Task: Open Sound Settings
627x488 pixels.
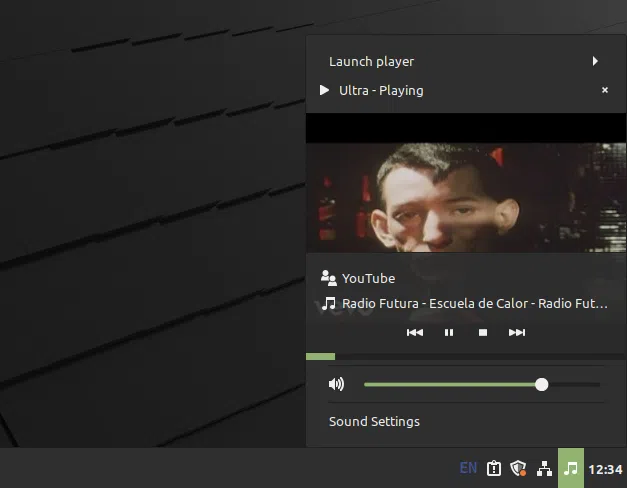Action: tap(374, 422)
